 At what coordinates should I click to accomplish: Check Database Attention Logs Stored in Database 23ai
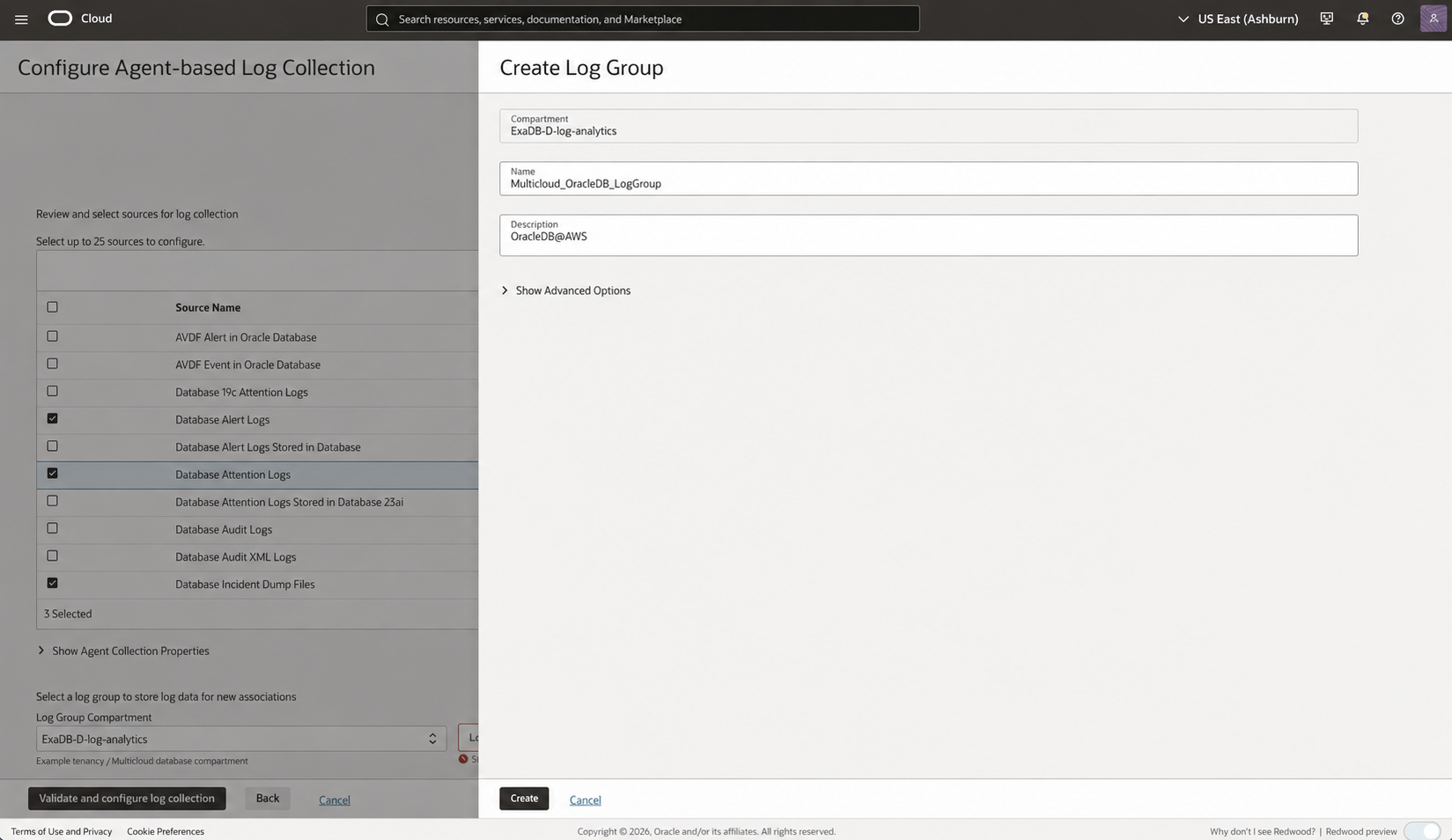coord(52,501)
